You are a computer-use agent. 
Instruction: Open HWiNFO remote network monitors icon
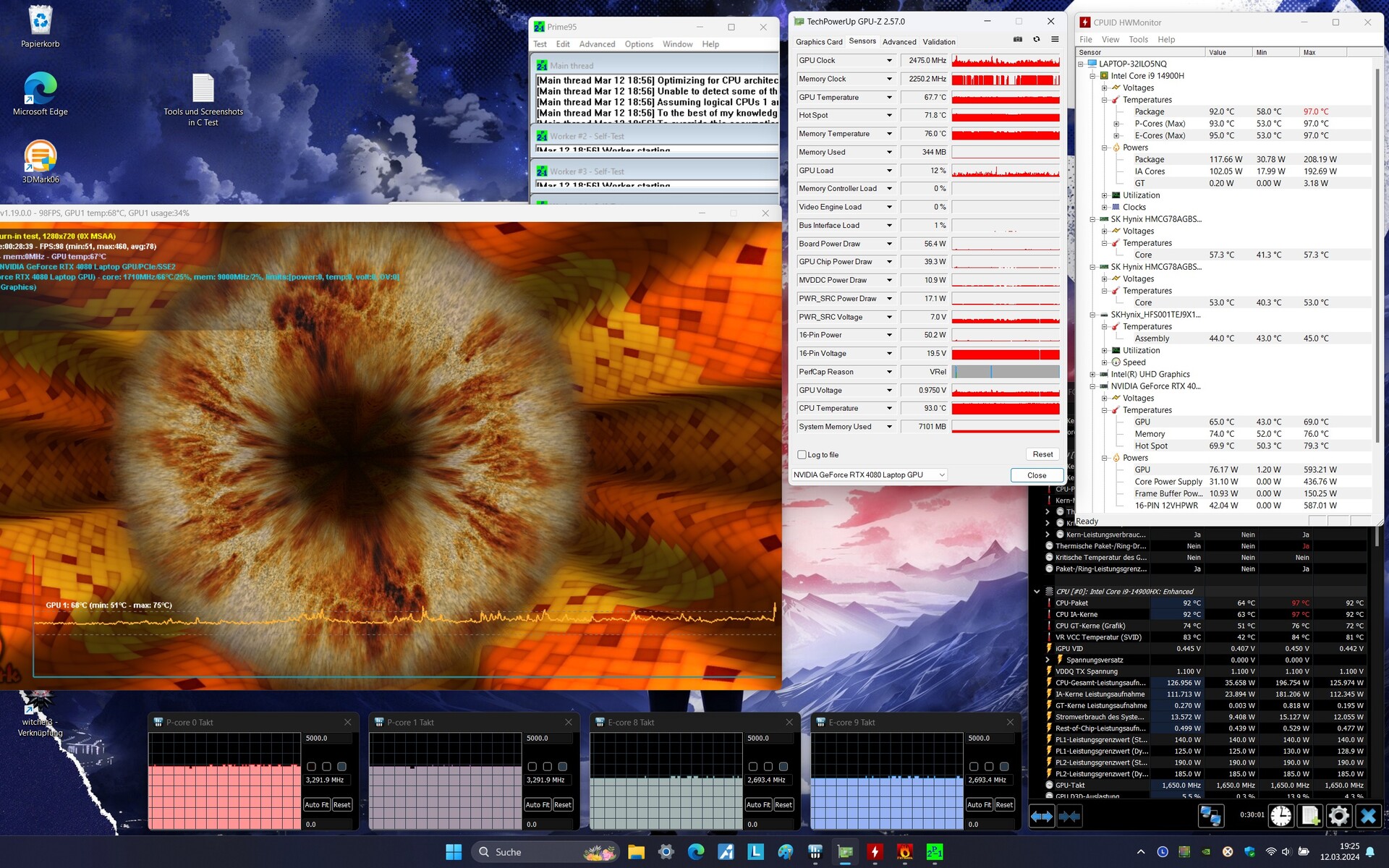1211,816
